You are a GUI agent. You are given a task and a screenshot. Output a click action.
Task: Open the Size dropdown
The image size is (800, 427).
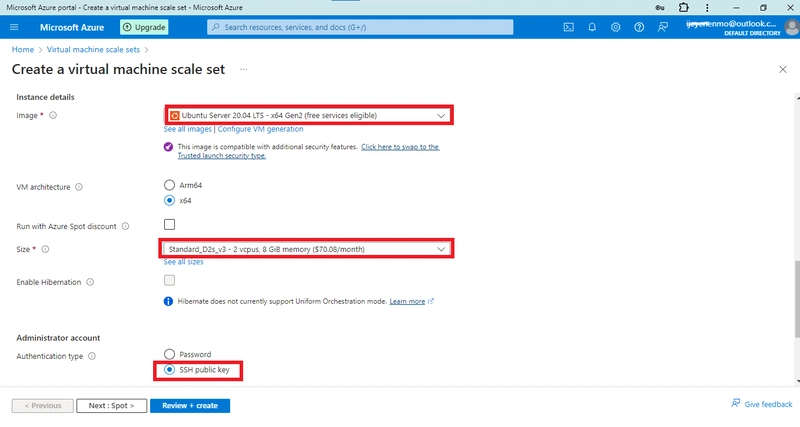tap(306, 249)
